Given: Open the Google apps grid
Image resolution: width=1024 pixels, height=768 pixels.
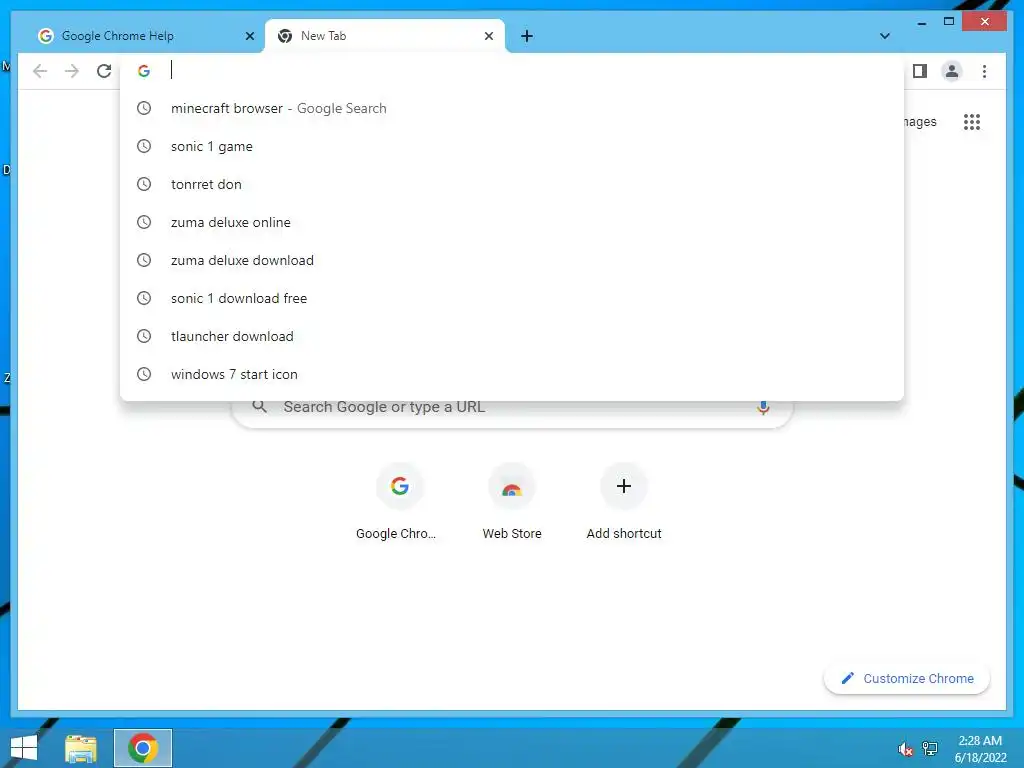Looking at the screenshot, I should (x=972, y=122).
